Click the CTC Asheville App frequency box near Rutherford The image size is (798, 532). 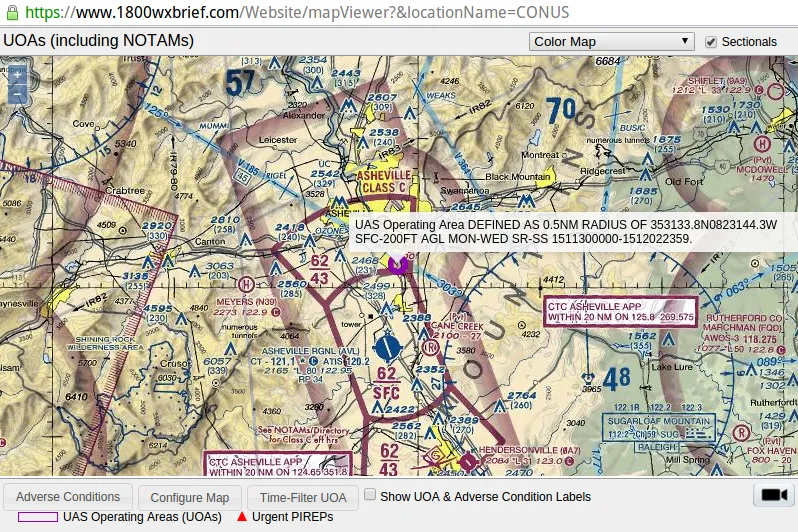coord(620,311)
